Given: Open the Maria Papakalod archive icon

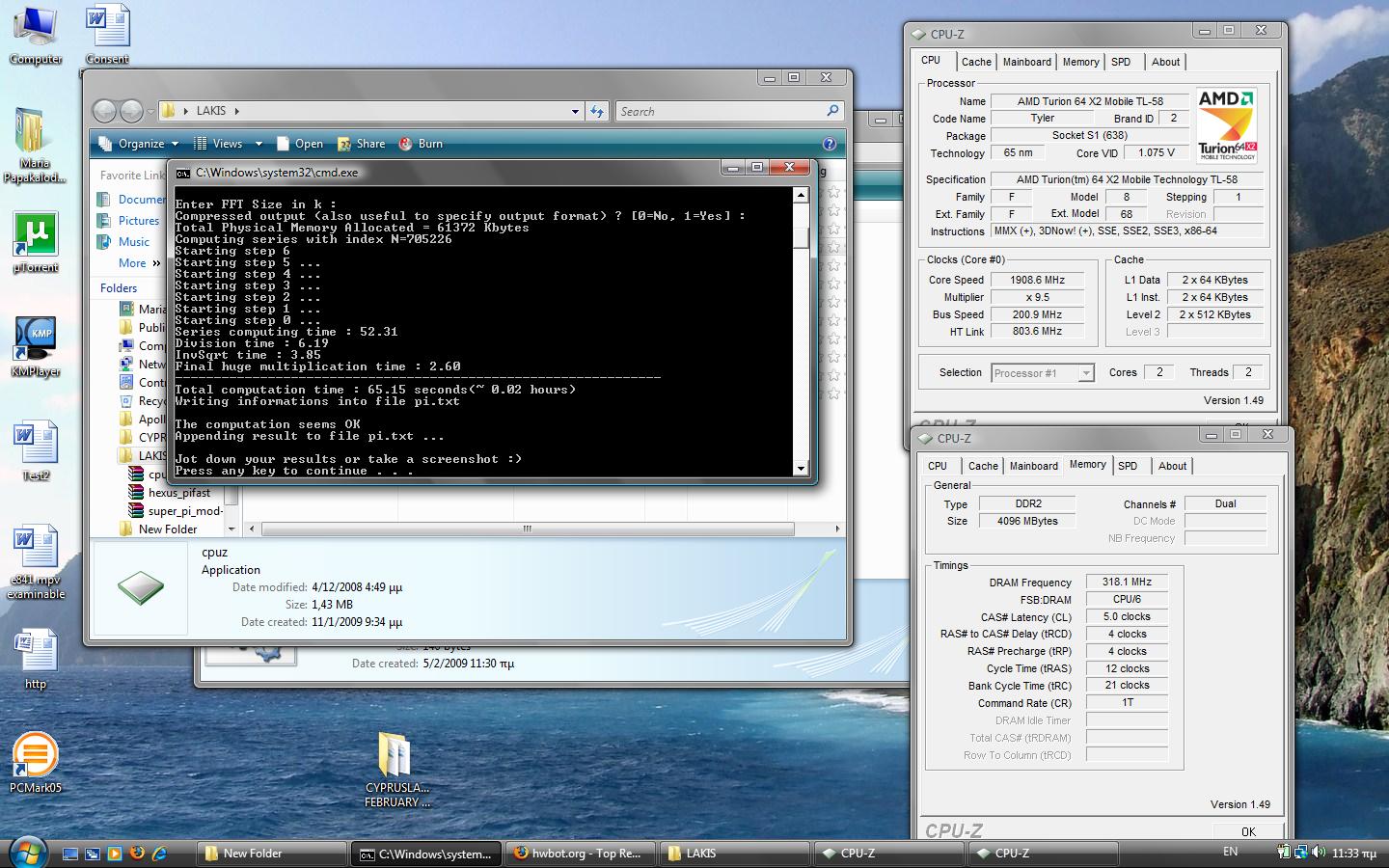Looking at the screenshot, I should 36,145.
